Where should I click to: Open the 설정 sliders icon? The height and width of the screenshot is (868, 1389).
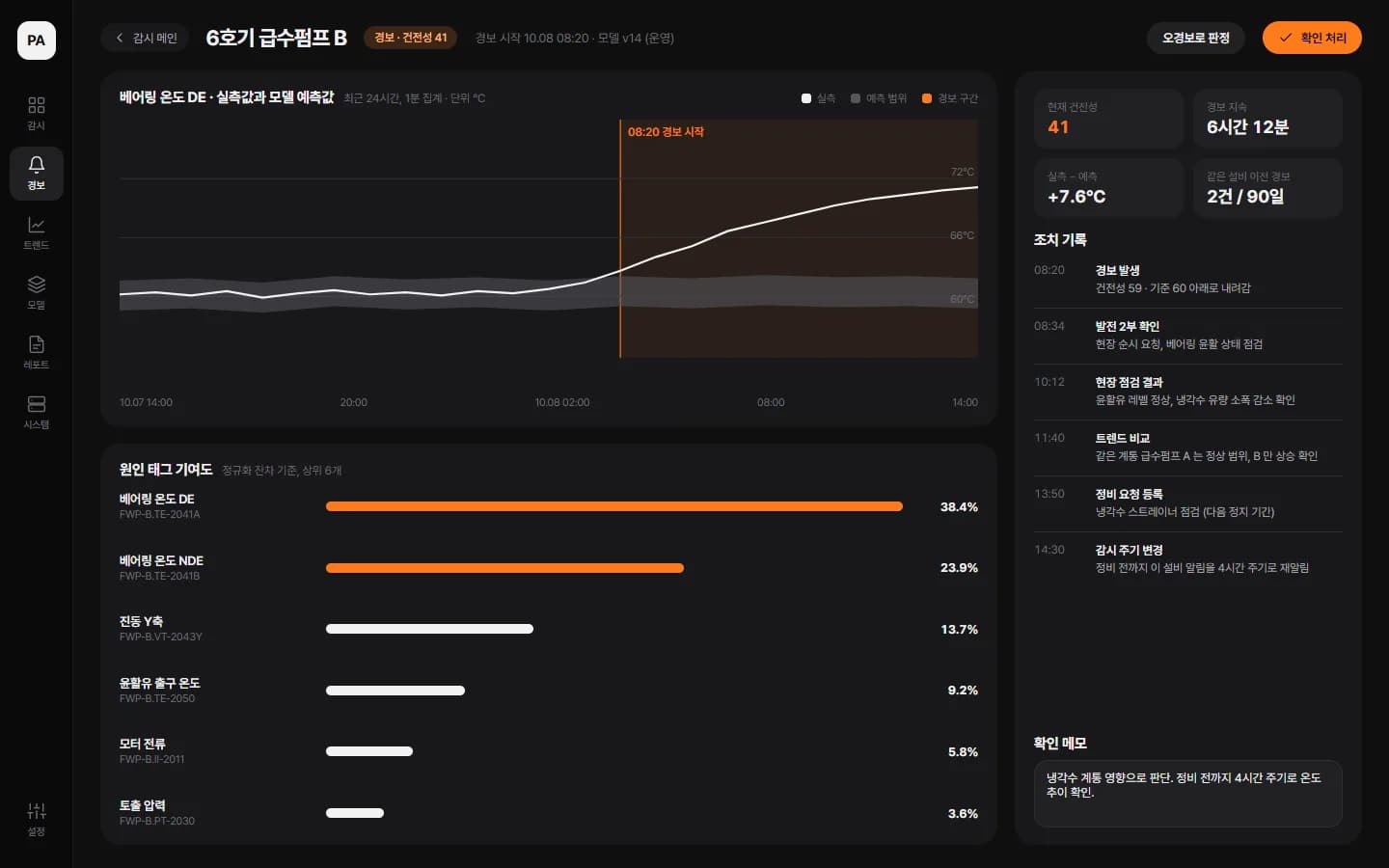click(36, 819)
